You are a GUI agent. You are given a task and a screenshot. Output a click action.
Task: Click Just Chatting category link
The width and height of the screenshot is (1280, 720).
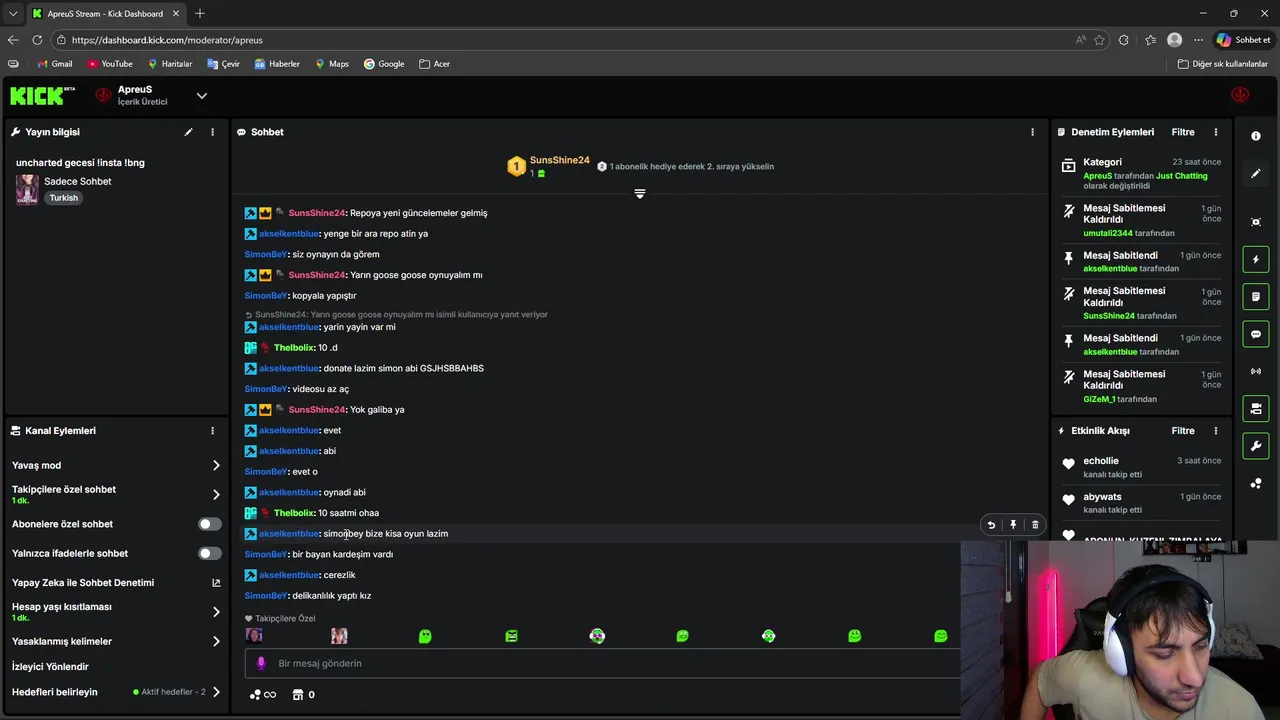(x=1182, y=176)
